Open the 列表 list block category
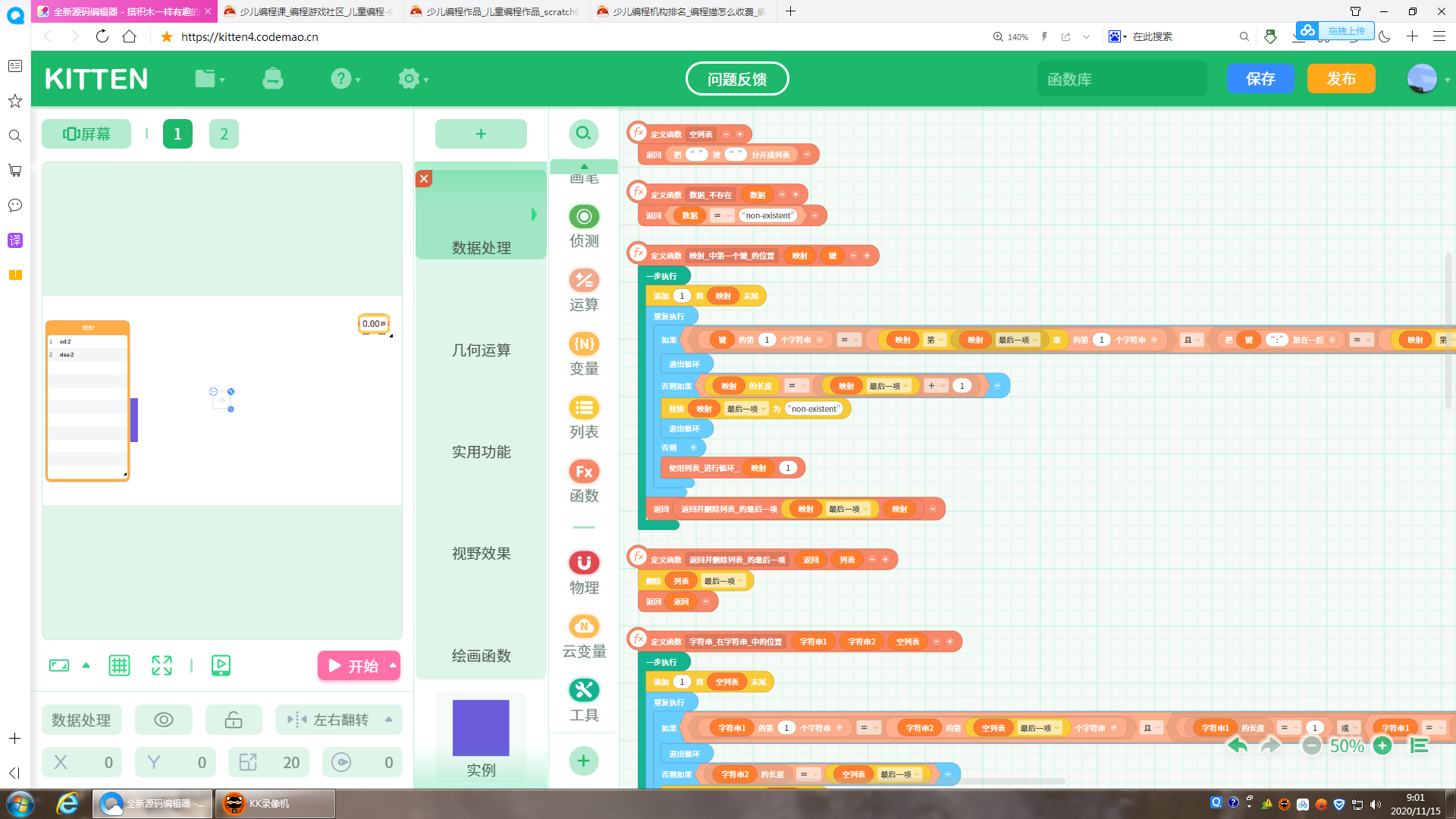Viewport: 1456px width, 819px height. click(x=584, y=418)
